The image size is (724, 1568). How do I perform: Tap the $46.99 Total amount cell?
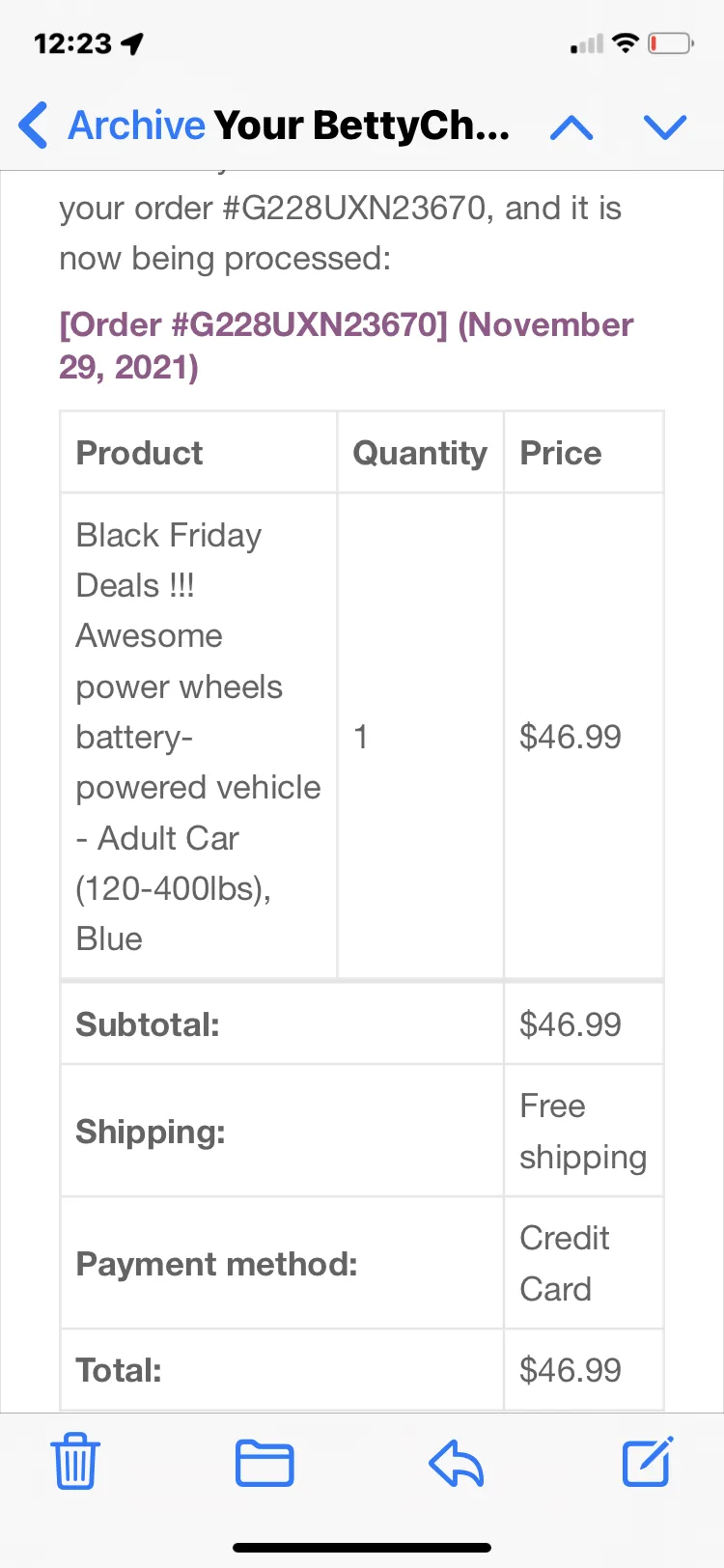pos(583,1369)
